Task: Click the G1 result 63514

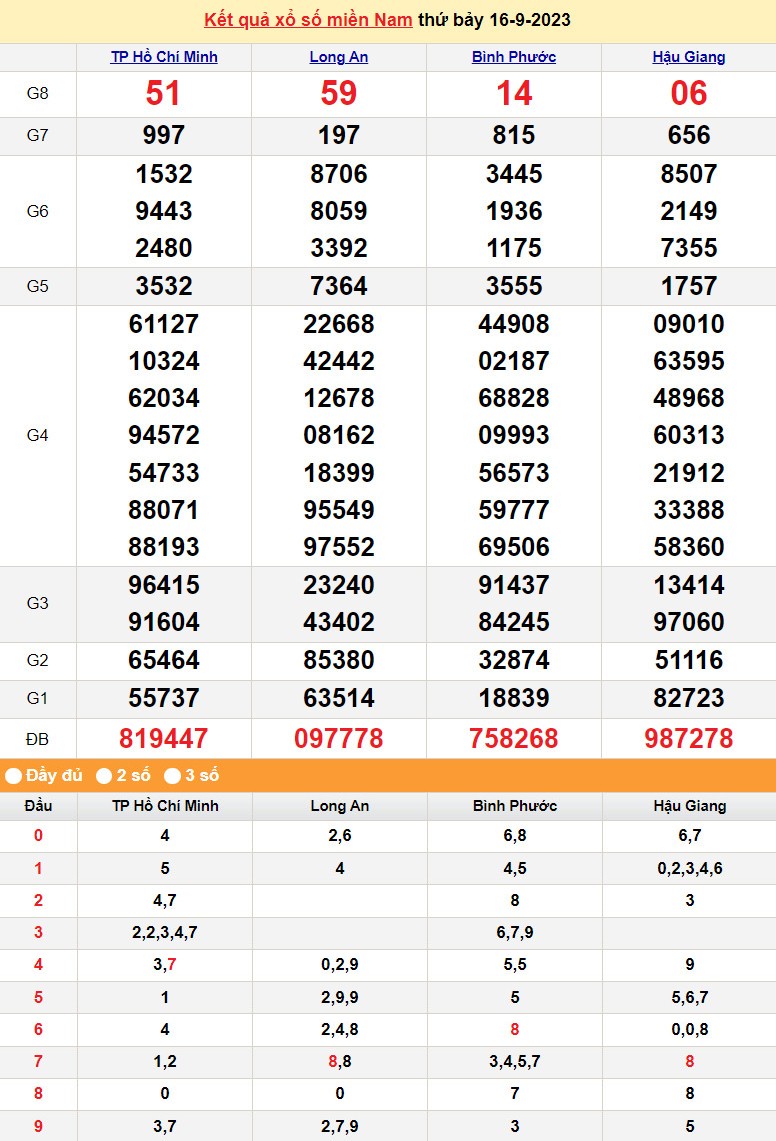Action: click(x=339, y=698)
